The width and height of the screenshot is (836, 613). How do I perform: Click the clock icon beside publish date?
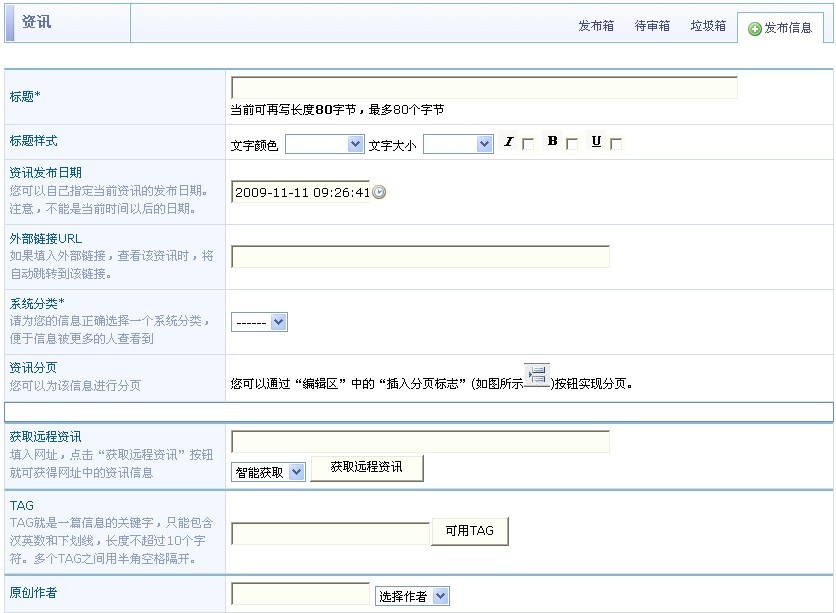coord(379,192)
